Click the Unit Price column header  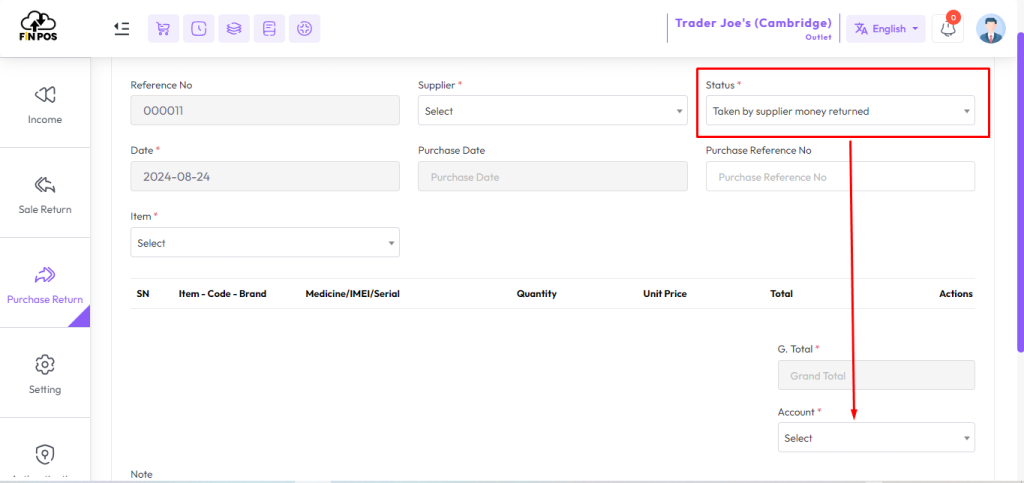click(665, 294)
